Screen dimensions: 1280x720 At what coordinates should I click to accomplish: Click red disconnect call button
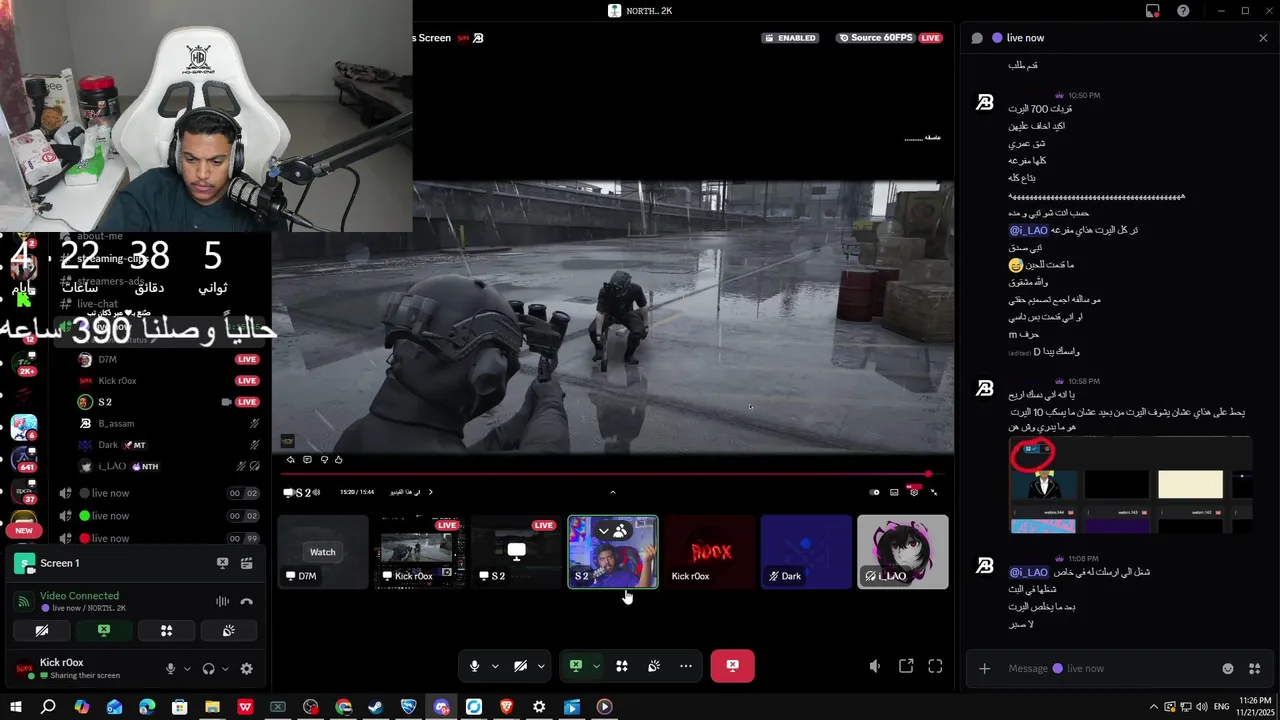[x=732, y=666]
